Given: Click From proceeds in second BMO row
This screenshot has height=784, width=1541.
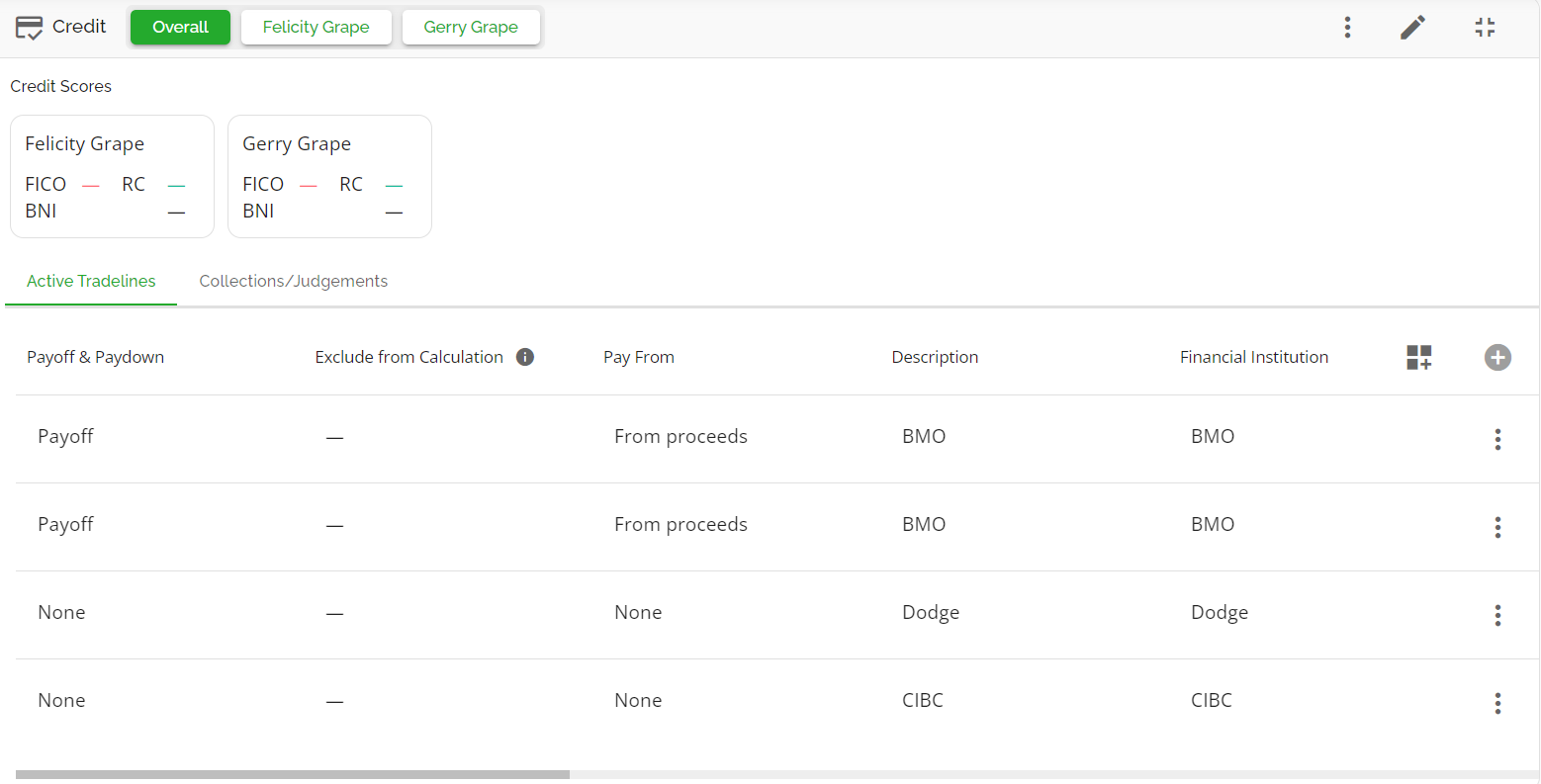Looking at the screenshot, I should coord(680,525).
